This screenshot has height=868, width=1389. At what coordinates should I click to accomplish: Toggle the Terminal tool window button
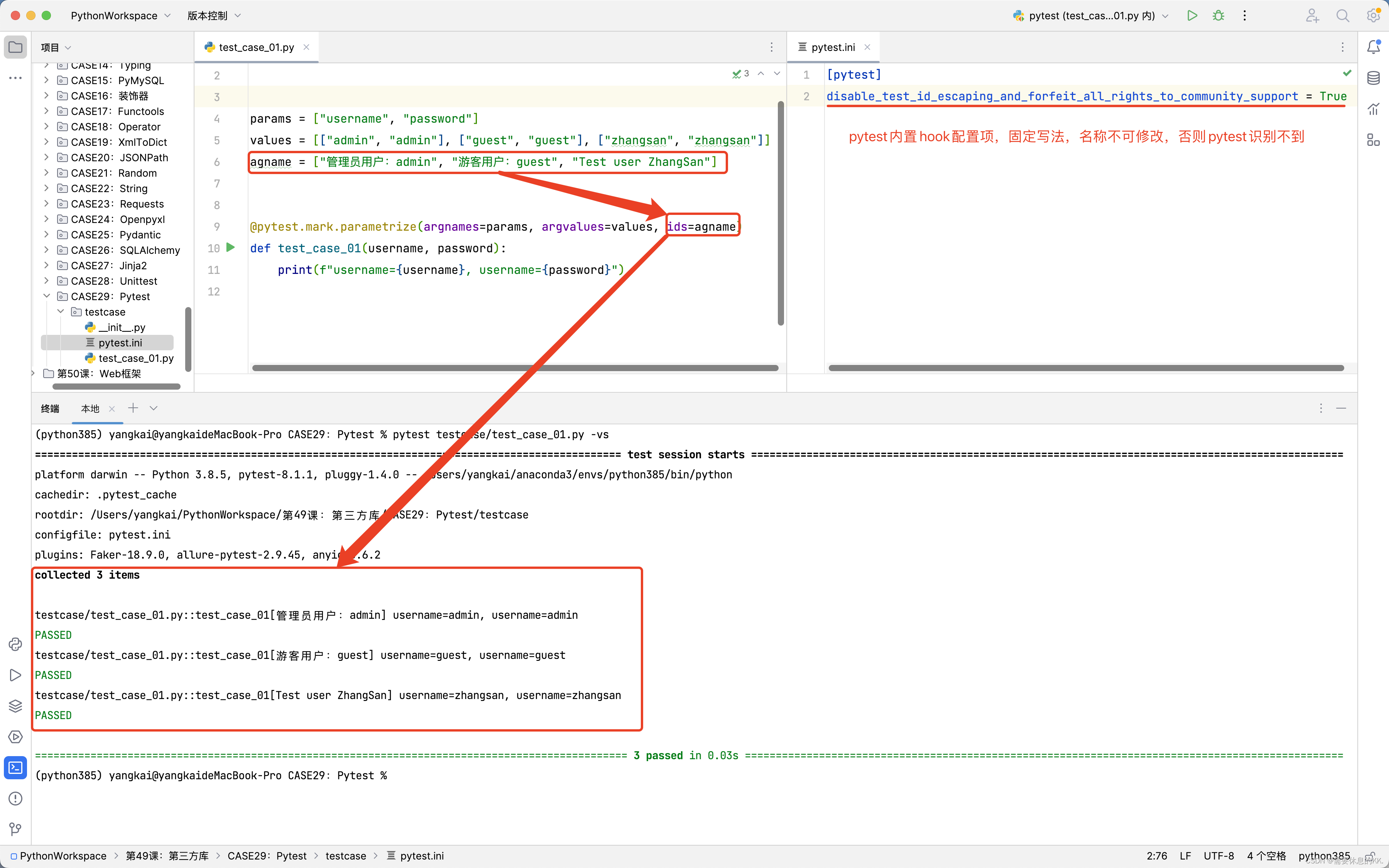15,768
